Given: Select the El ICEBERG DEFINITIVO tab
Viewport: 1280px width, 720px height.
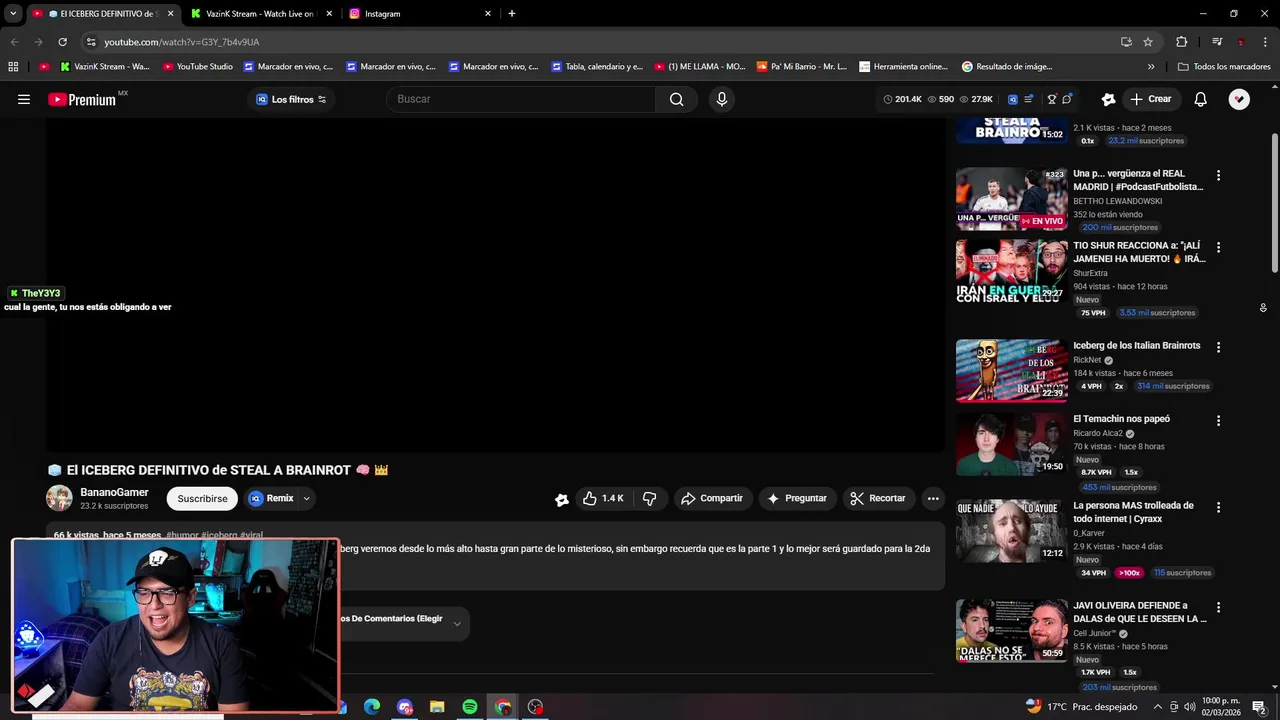Looking at the screenshot, I should [102, 14].
